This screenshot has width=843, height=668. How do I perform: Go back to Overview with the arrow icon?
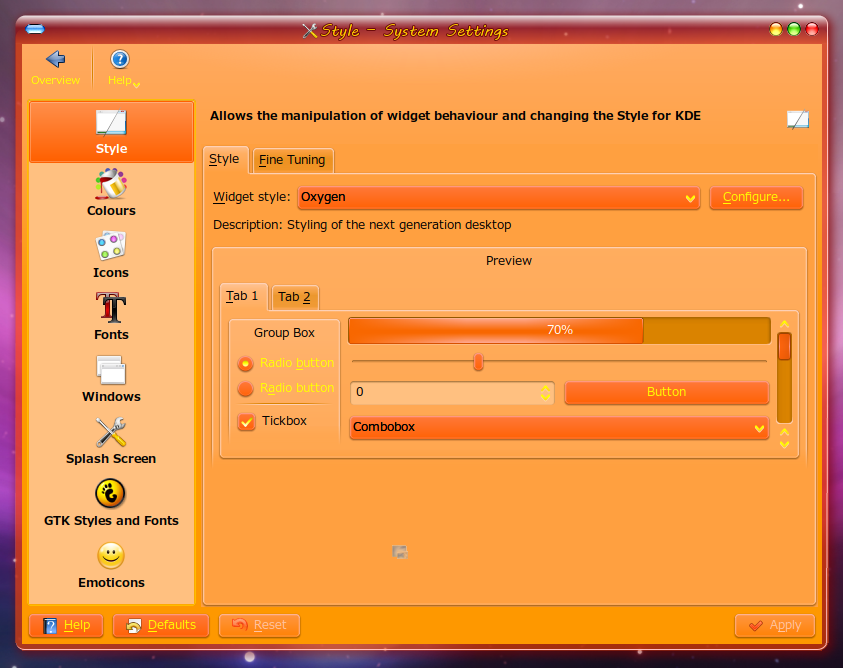55,59
